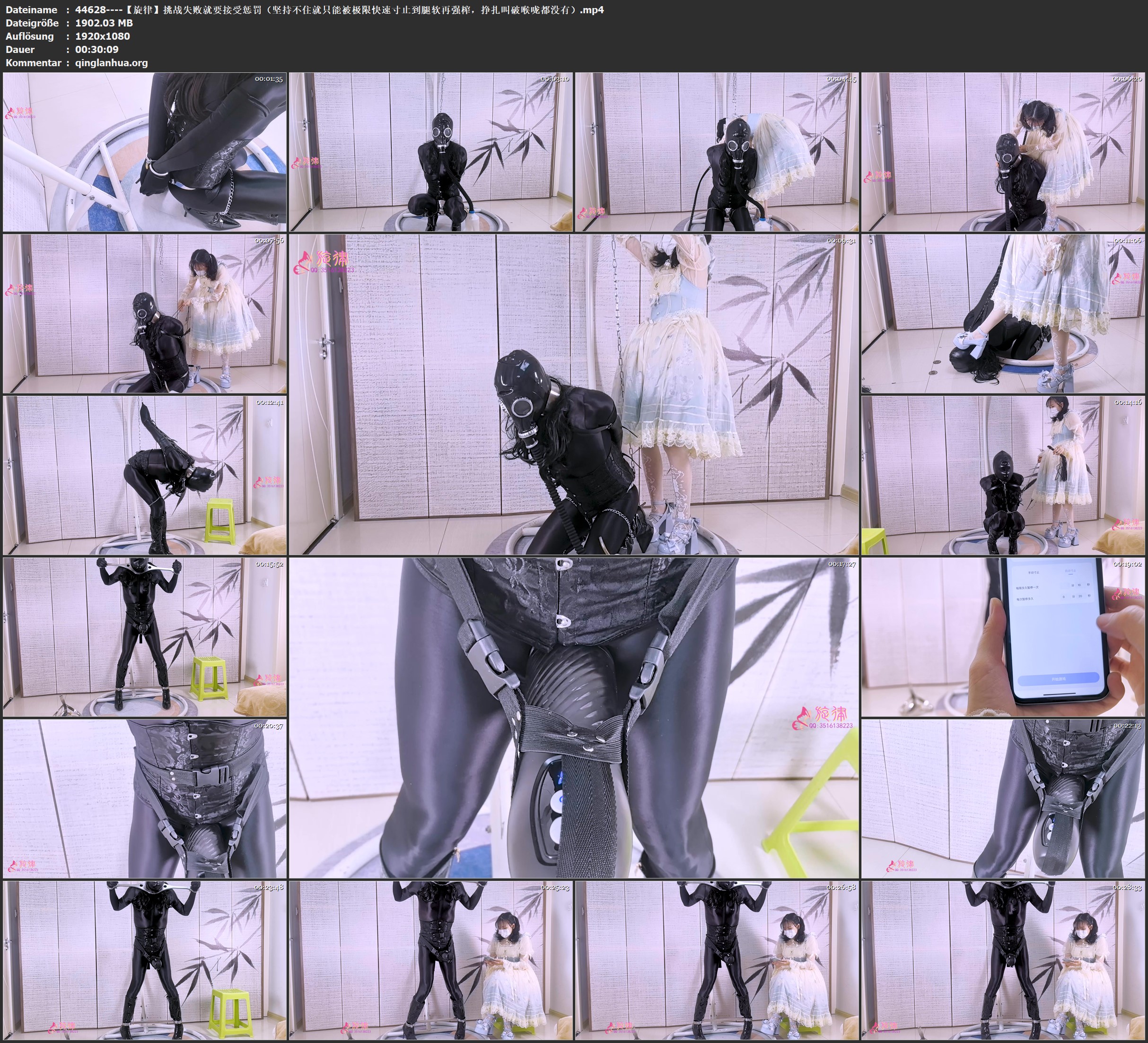Click the frame labeled 00:15:52
Screen dimensions: 1148x1043
click(x=145, y=637)
